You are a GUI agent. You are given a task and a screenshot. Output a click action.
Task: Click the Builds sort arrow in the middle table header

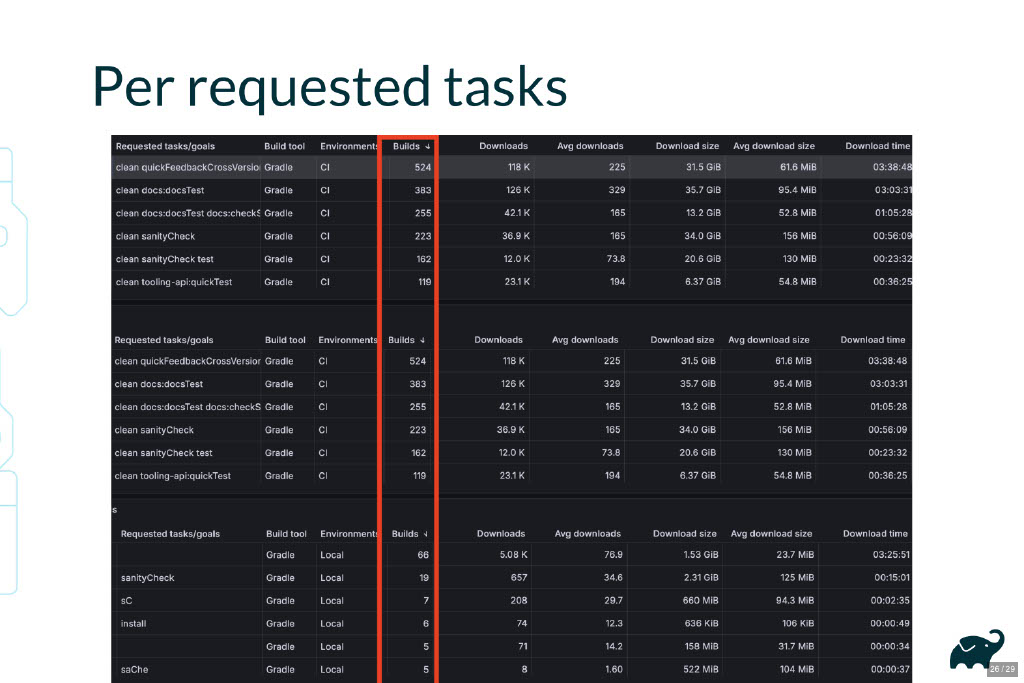coord(423,340)
